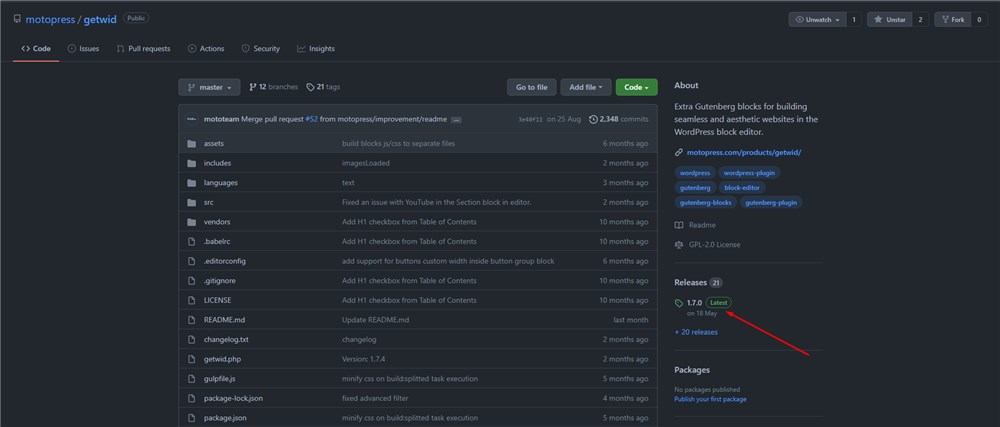
Task: Click the link icon beside motopress.com URL
Action: coord(679,153)
